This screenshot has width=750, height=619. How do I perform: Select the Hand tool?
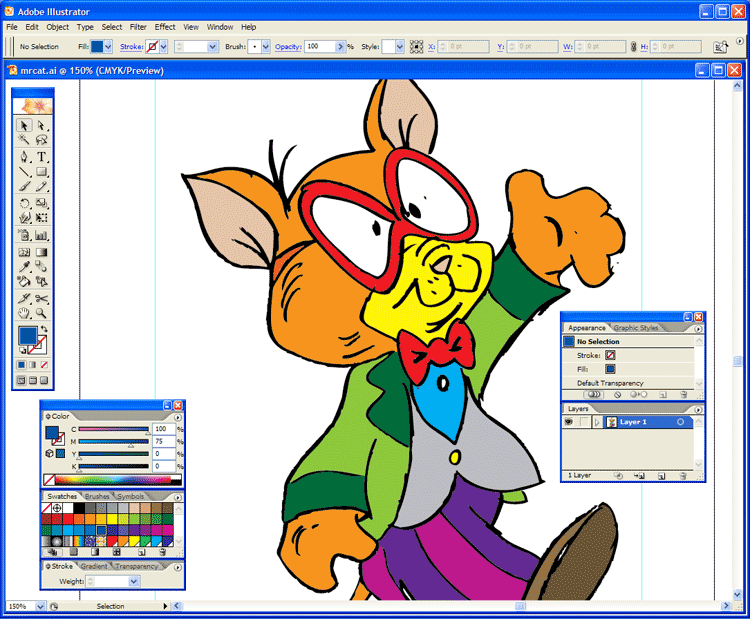[x=25, y=313]
